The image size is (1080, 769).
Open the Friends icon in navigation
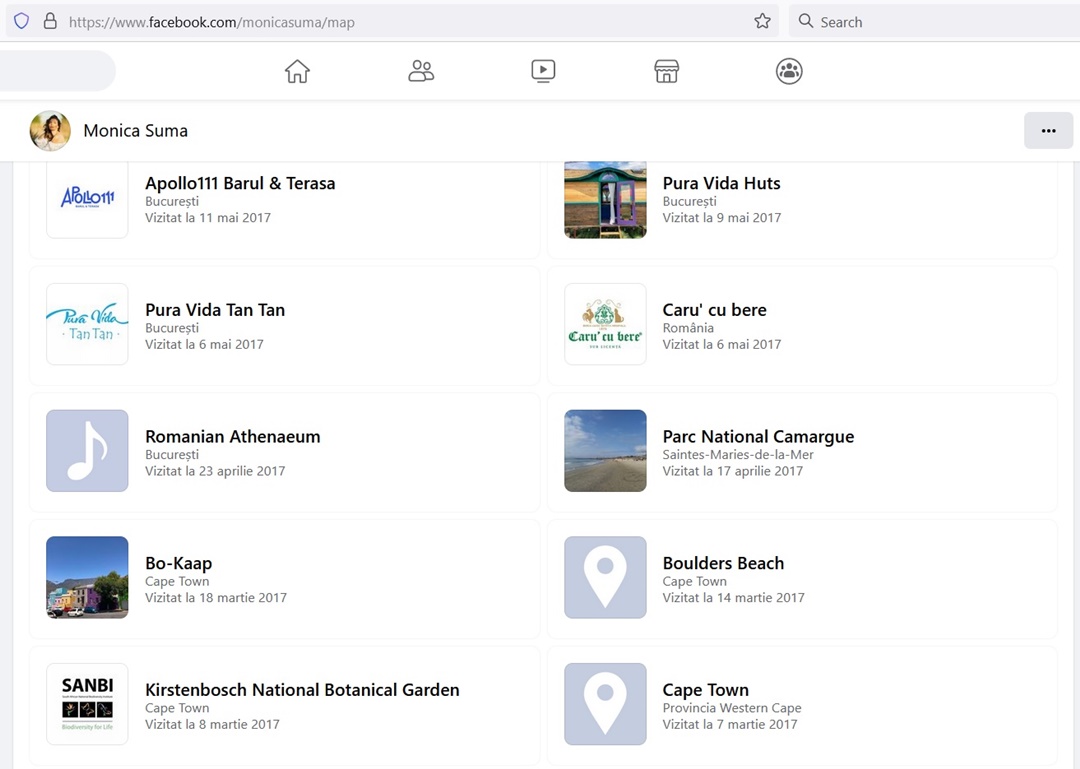click(x=421, y=71)
